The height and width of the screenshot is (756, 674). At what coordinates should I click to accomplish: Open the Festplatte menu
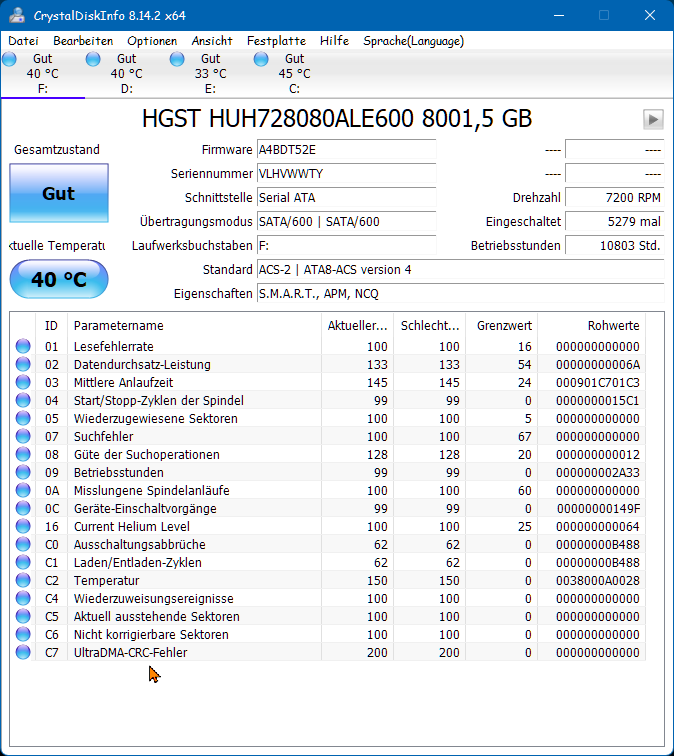276,41
